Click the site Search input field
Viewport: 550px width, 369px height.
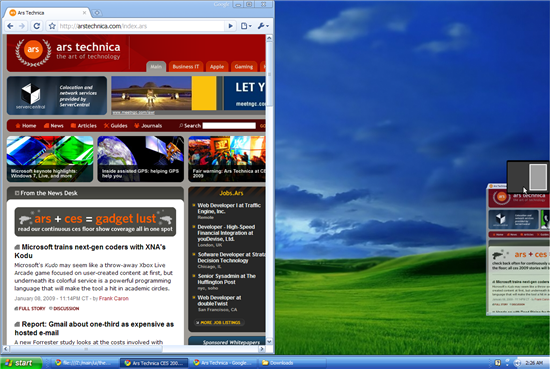(x=229, y=126)
